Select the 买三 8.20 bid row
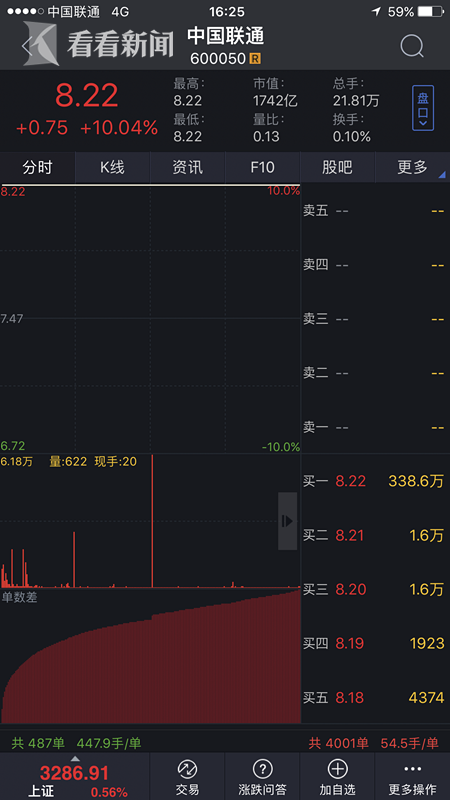450x800 pixels. click(x=375, y=589)
